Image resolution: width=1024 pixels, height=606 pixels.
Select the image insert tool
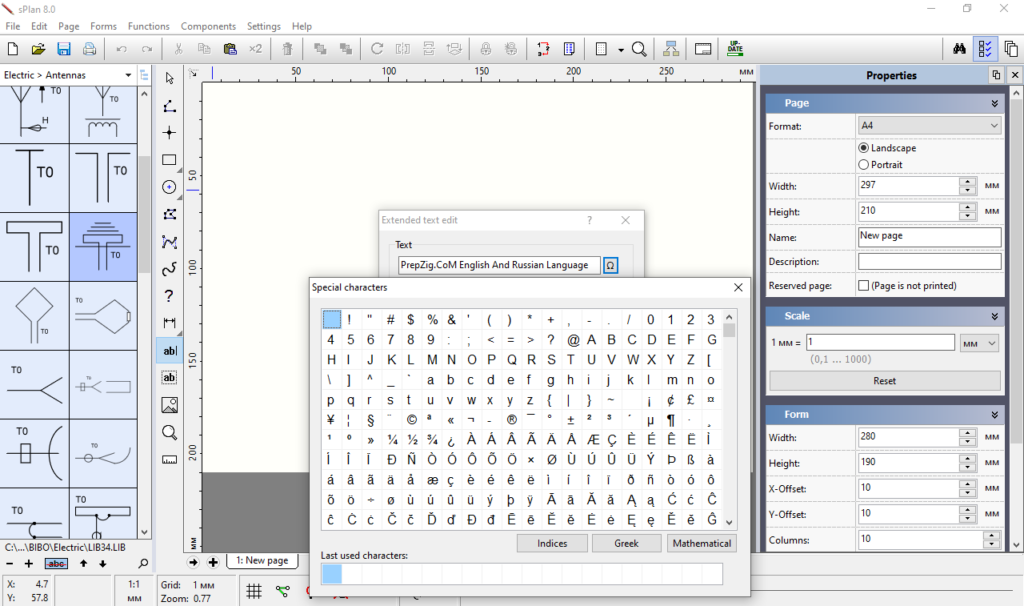169,405
